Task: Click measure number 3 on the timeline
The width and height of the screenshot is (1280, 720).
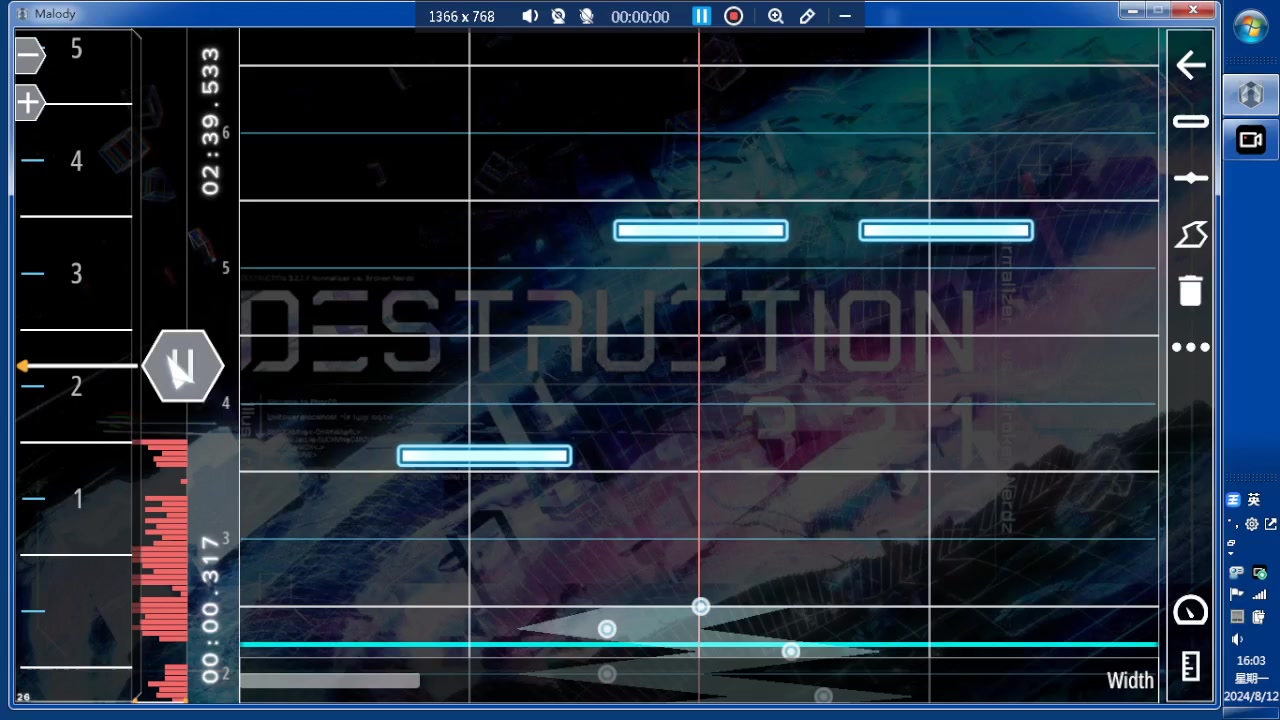Action: pyautogui.click(x=76, y=274)
